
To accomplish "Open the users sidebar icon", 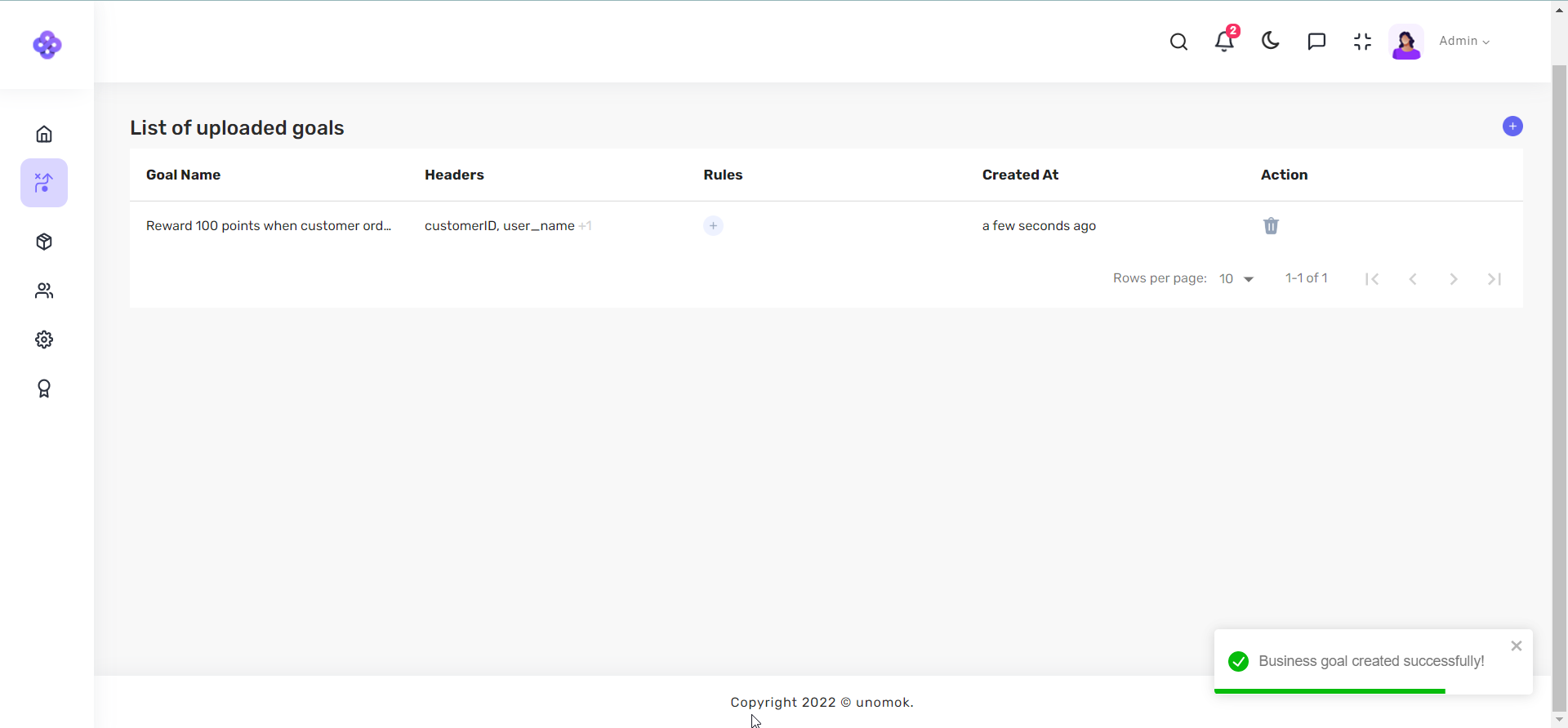I will [44, 291].
